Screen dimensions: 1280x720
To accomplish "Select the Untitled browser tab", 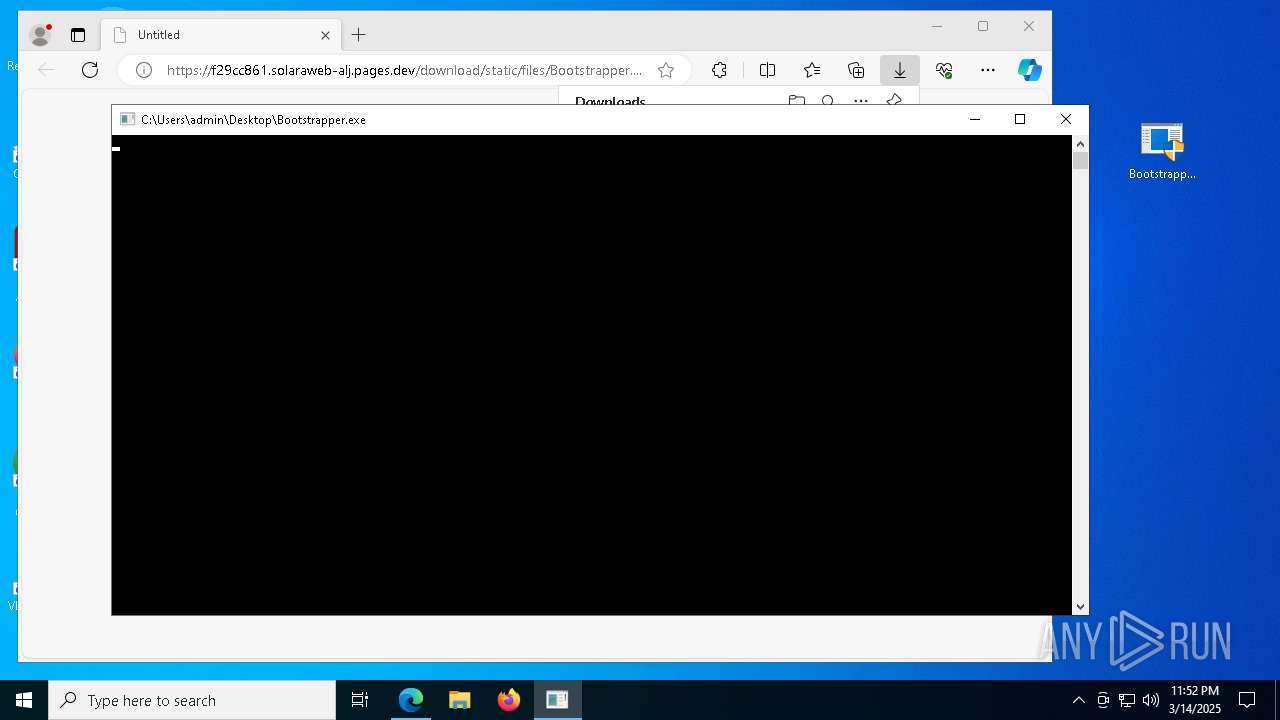I will (x=222, y=35).
